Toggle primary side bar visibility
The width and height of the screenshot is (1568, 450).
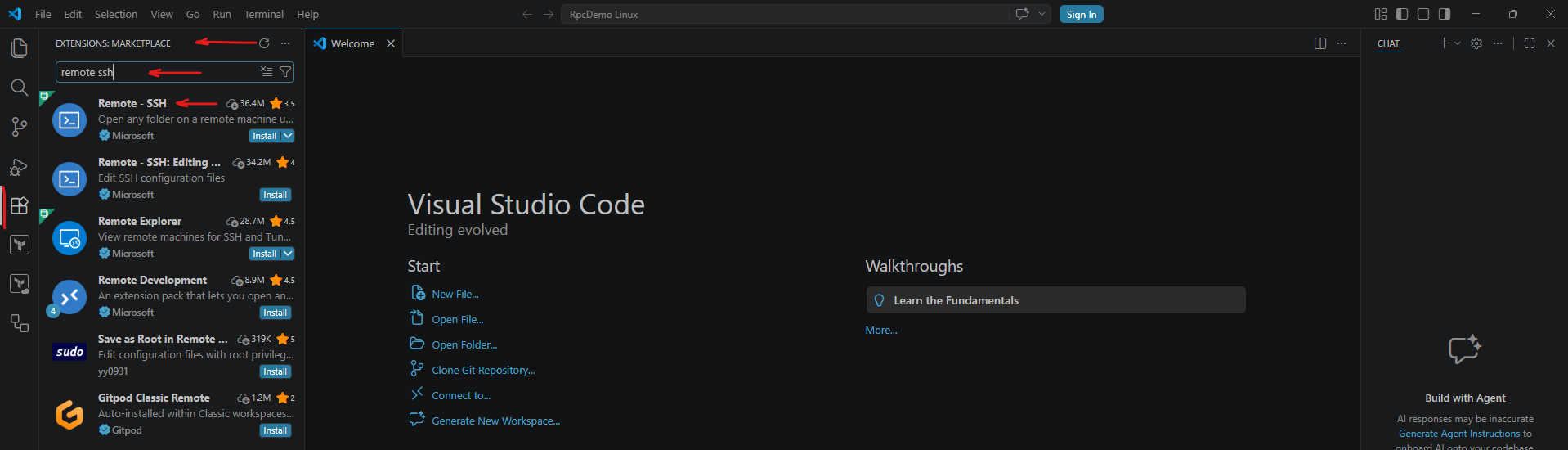point(1402,14)
